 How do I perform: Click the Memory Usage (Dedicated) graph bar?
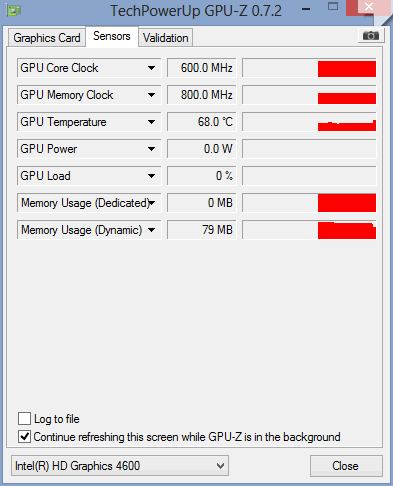tap(309, 203)
